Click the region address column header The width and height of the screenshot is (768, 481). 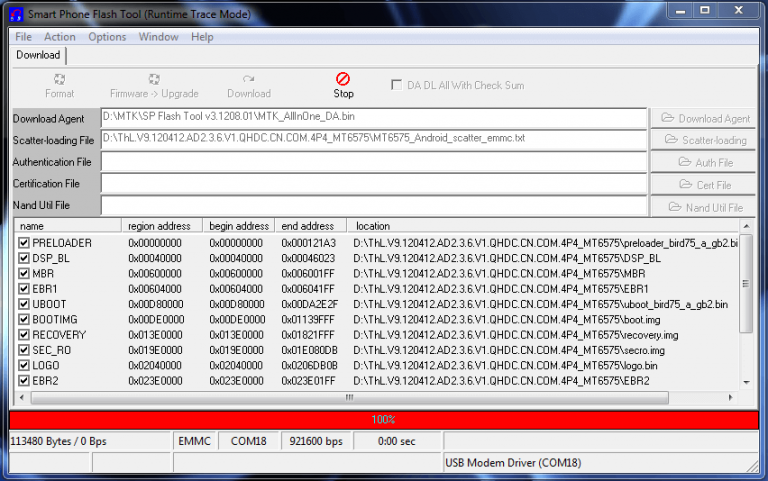click(162, 226)
